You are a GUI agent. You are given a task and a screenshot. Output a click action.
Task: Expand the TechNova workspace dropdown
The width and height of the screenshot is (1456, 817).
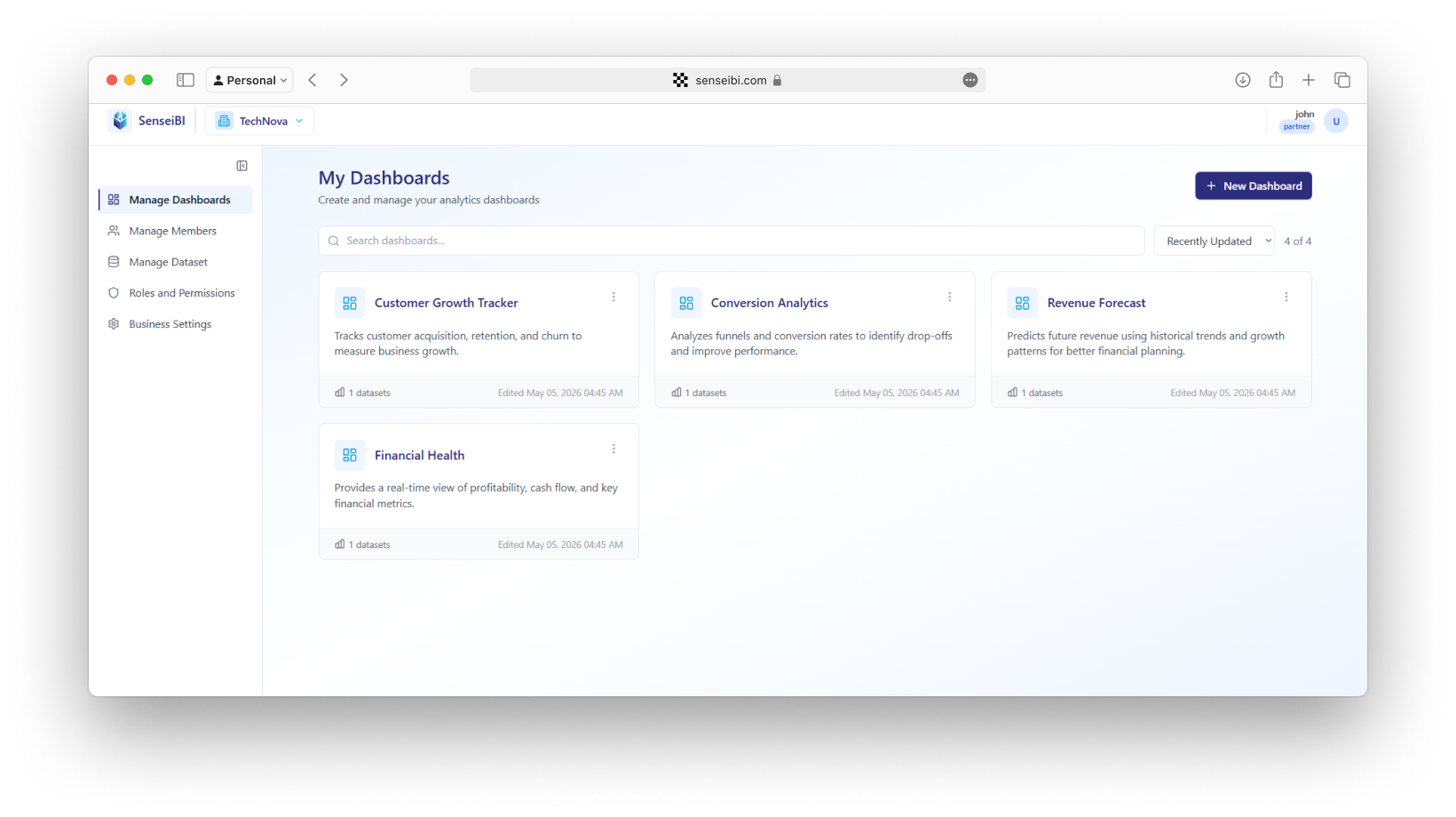pyautogui.click(x=259, y=121)
